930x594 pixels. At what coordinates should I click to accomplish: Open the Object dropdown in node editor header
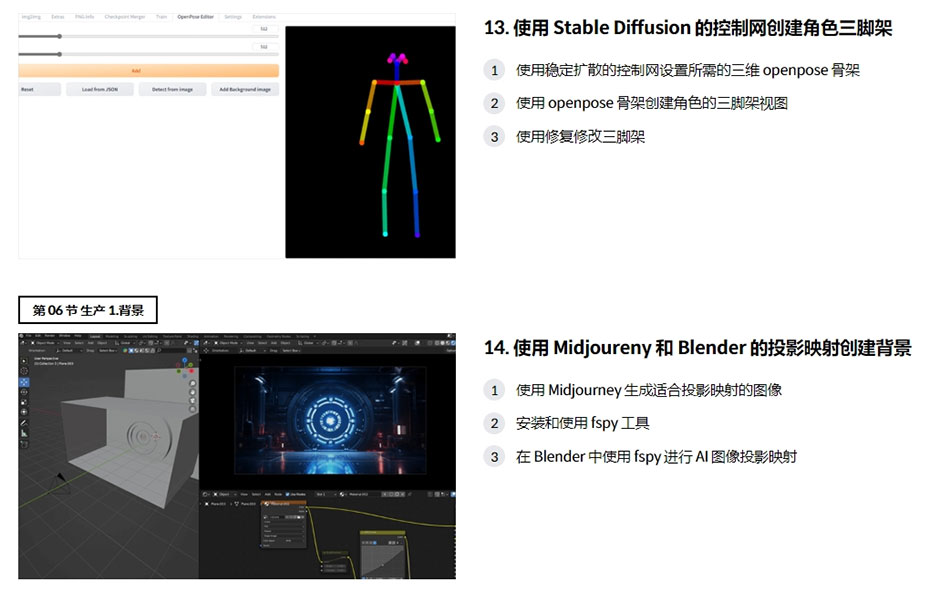pos(225,494)
